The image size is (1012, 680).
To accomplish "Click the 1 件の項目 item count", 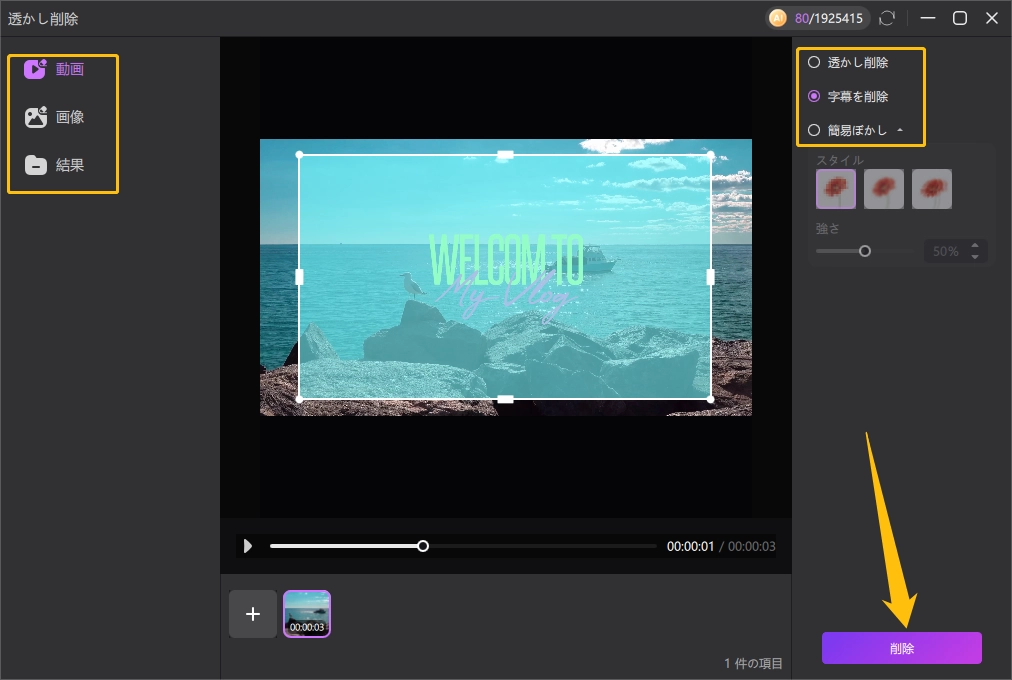I will pyautogui.click(x=753, y=663).
